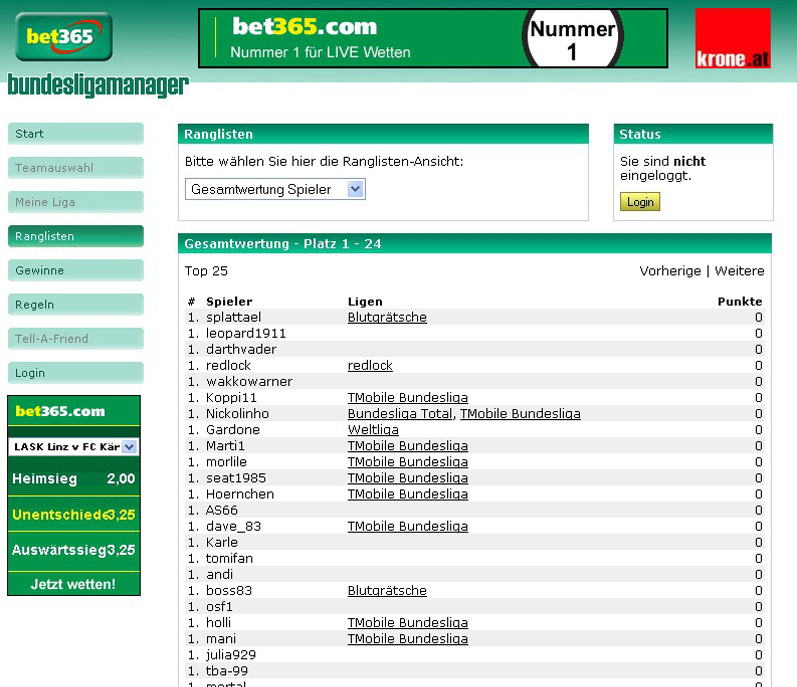Viewport: 797px width, 687px height.
Task: Click player name wakkowarner
Action: (249, 382)
